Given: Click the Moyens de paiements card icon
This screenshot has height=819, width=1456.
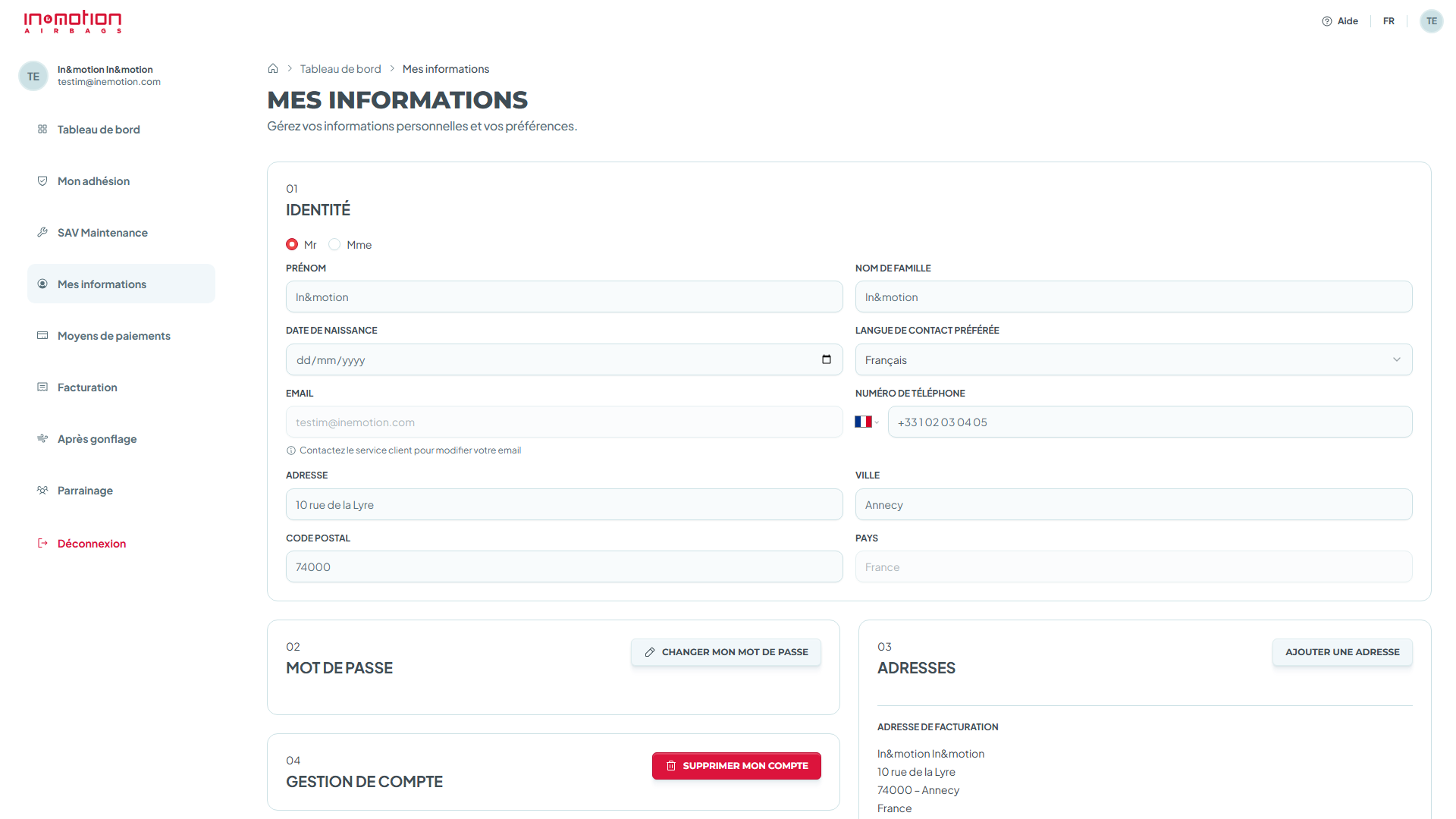Looking at the screenshot, I should (x=42, y=335).
